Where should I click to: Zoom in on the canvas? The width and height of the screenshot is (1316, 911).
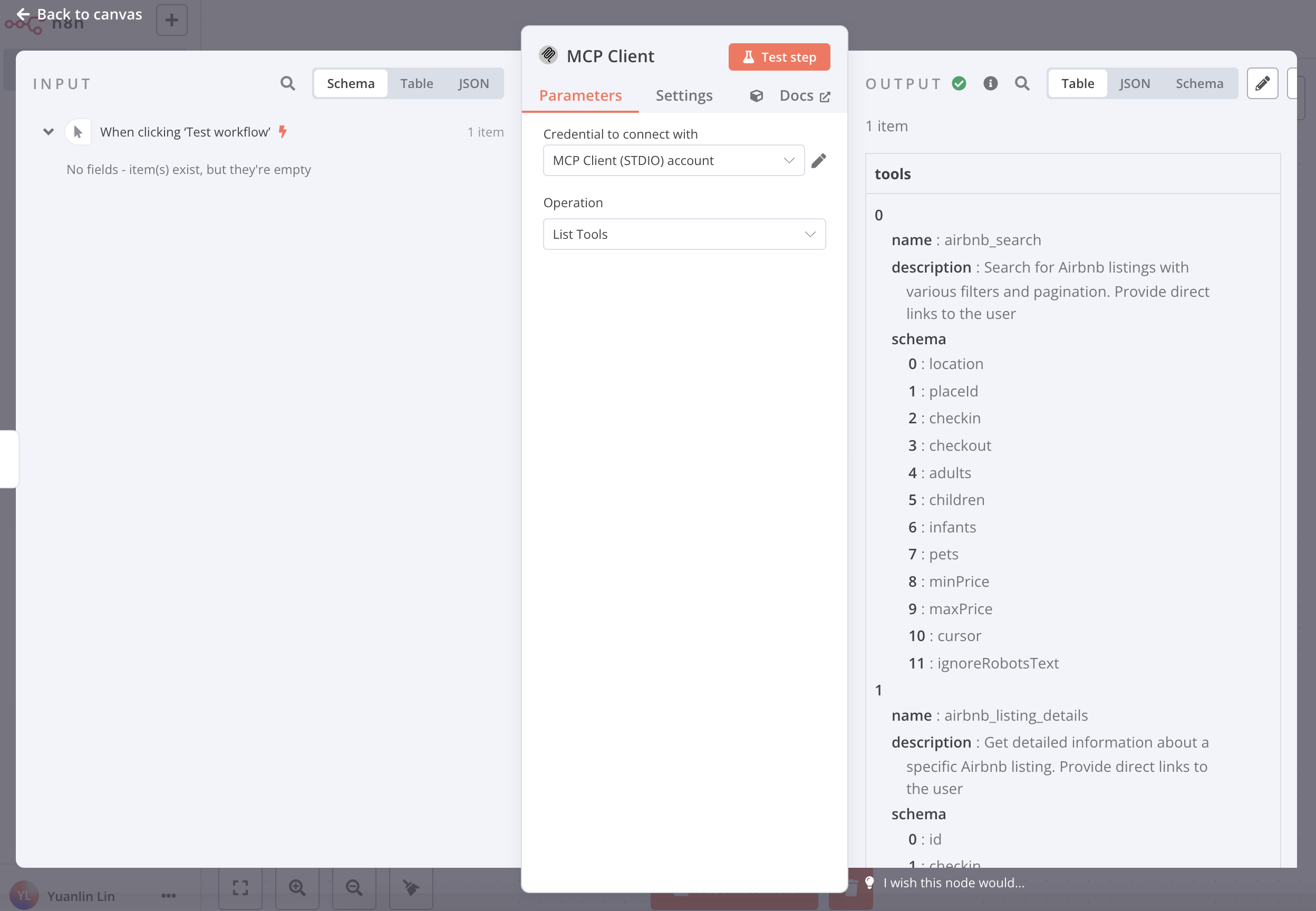pyautogui.click(x=297, y=888)
